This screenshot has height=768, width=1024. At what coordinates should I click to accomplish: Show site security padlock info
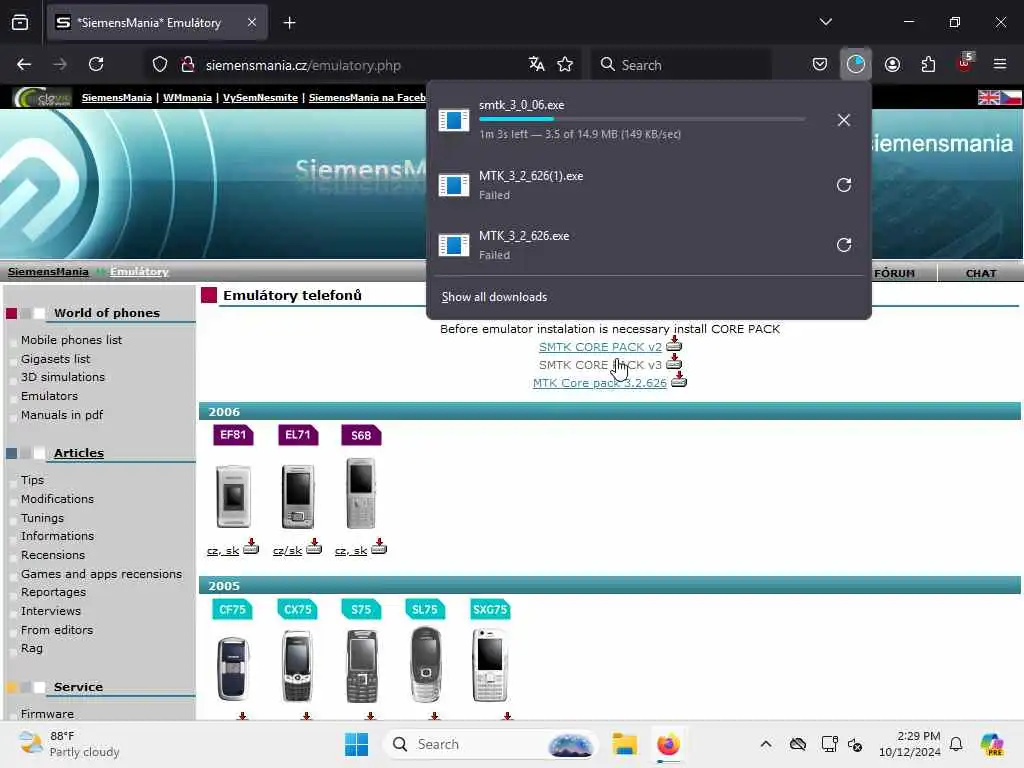pyautogui.click(x=188, y=64)
